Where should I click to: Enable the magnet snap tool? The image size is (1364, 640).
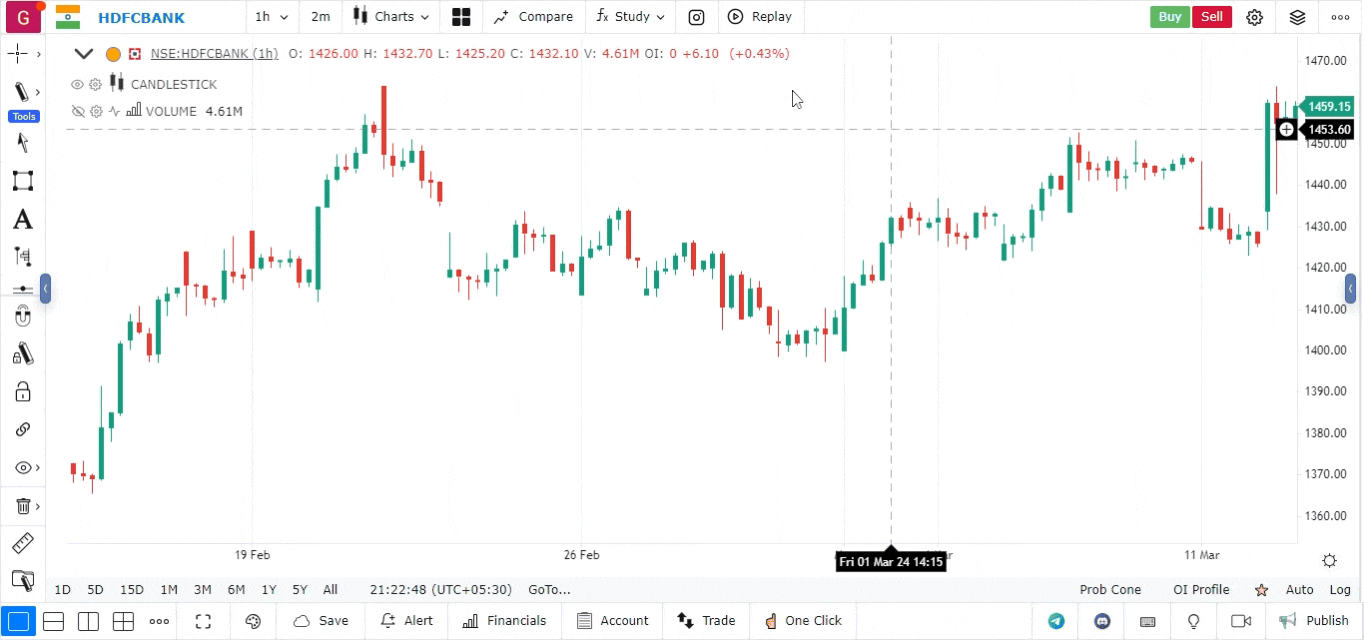click(22, 317)
